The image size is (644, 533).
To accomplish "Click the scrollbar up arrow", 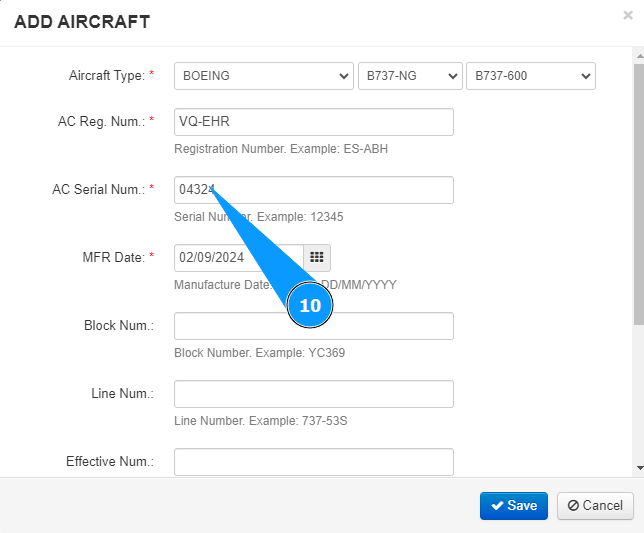I will tap(639, 57).
